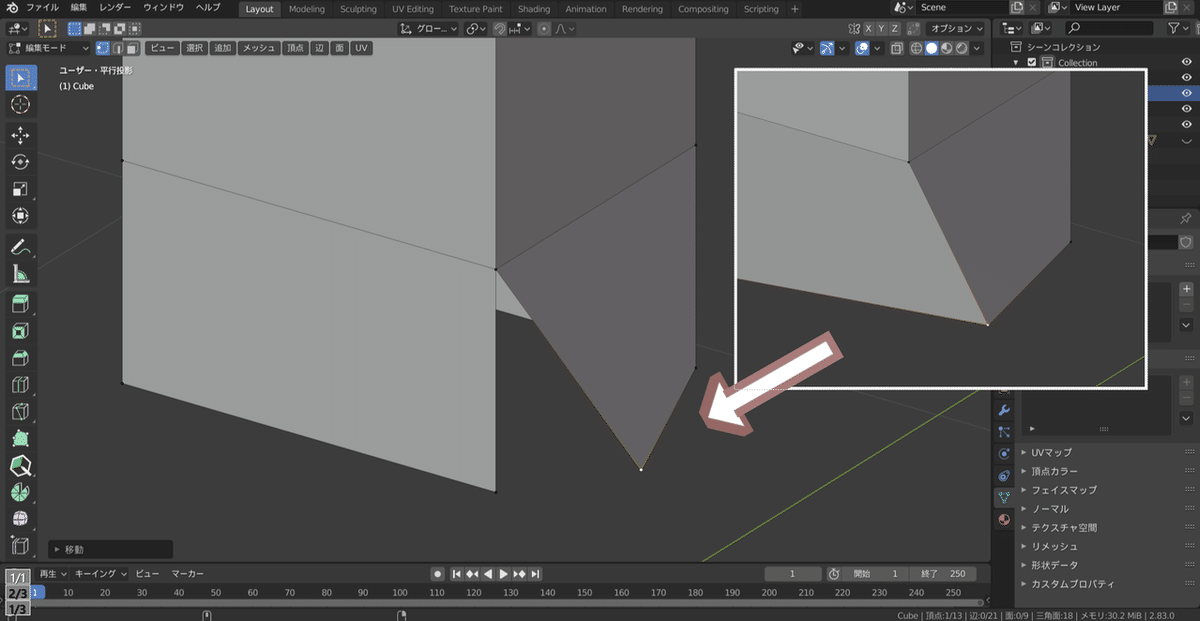Click the Blender logo menu icon
This screenshot has width=1200, height=621.
coord(11,8)
